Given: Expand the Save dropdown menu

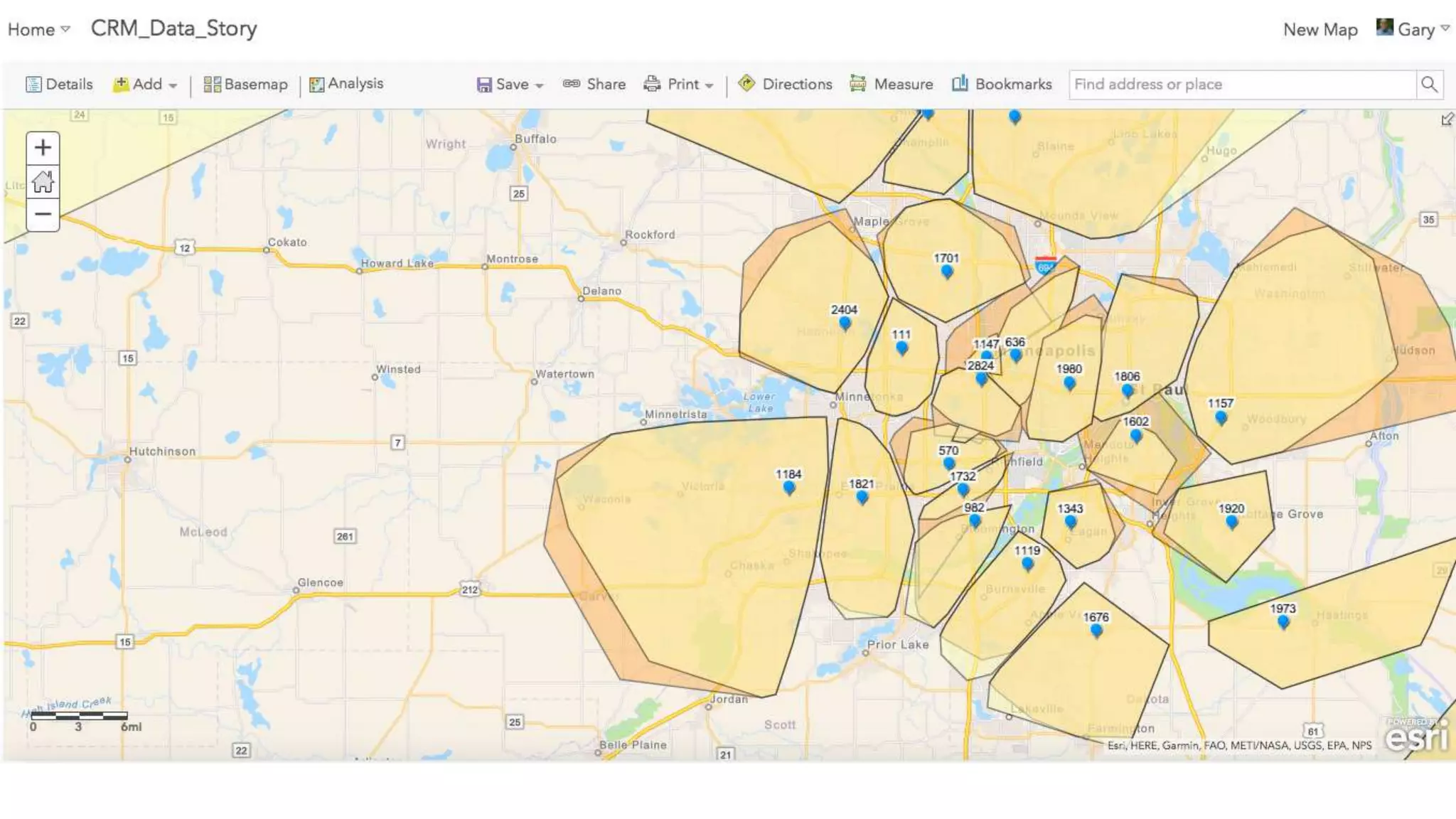Looking at the screenshot, I should 510,84.
